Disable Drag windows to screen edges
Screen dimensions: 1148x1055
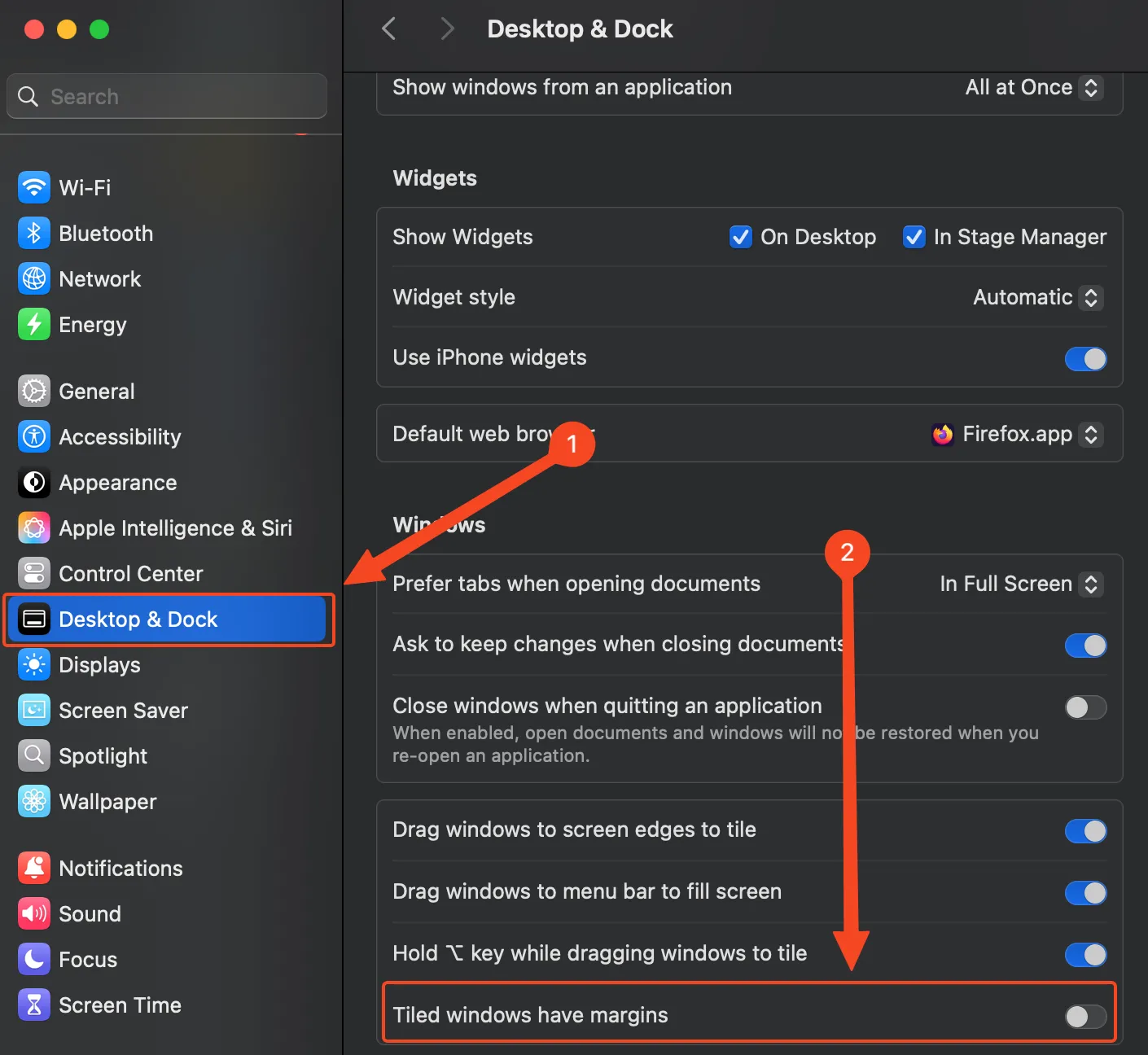pos(1086,831)
